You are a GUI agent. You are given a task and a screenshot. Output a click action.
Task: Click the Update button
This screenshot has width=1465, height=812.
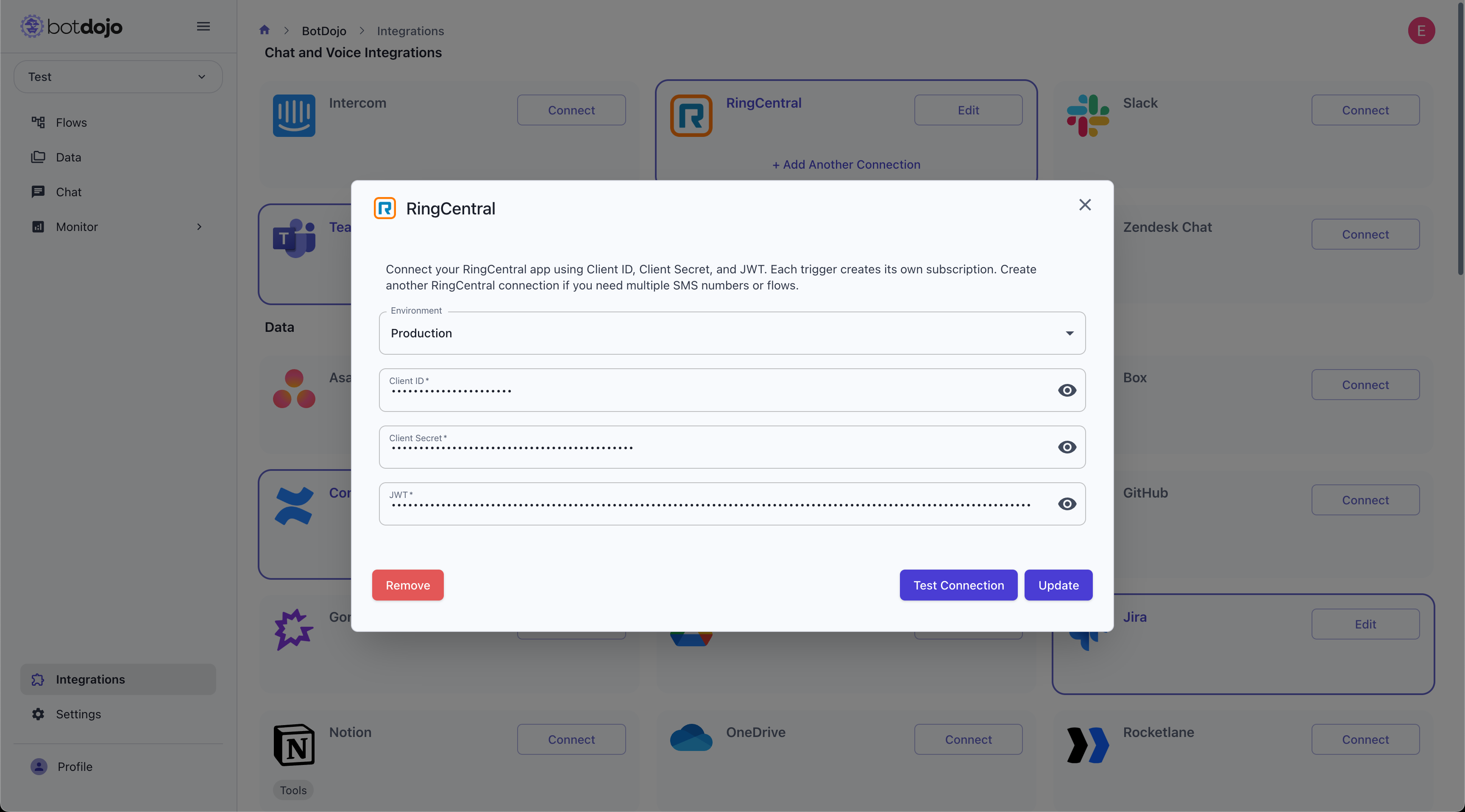tap(1058, 585)
